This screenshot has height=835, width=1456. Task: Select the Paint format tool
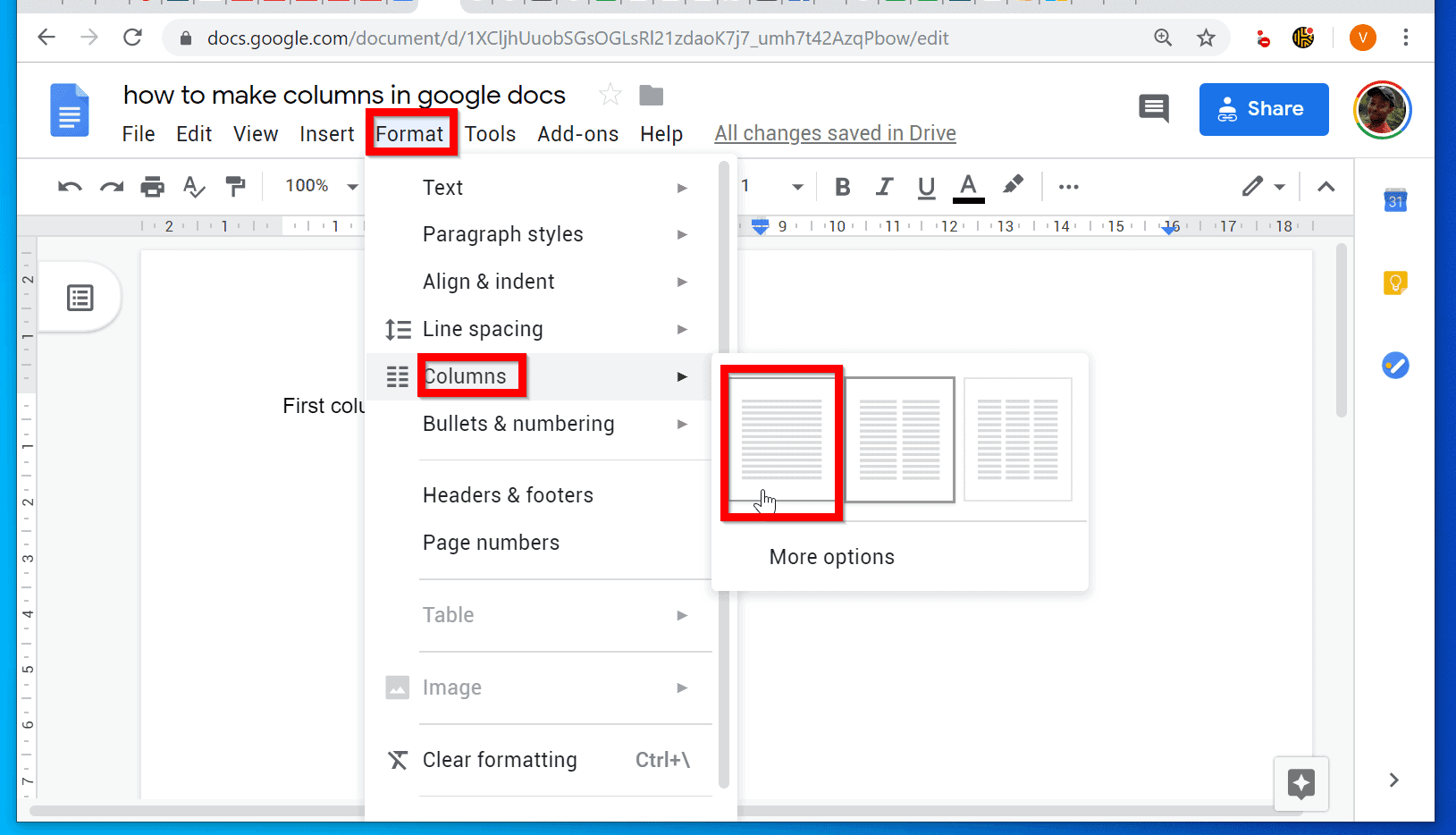coord(235,186)
